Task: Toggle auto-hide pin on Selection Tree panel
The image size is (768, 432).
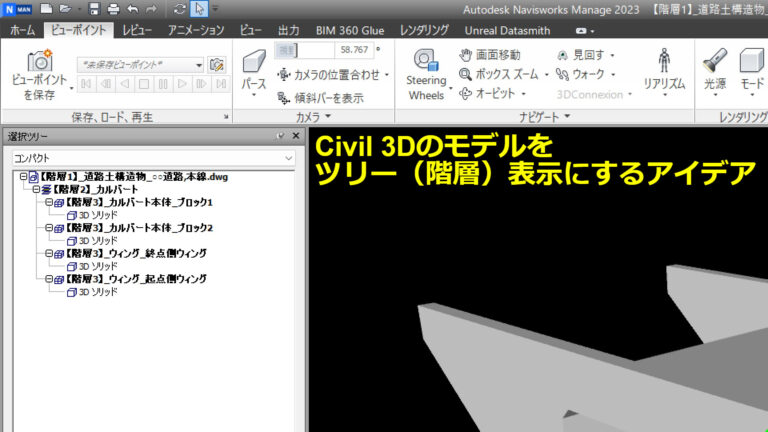Action: tap(280, 136)
